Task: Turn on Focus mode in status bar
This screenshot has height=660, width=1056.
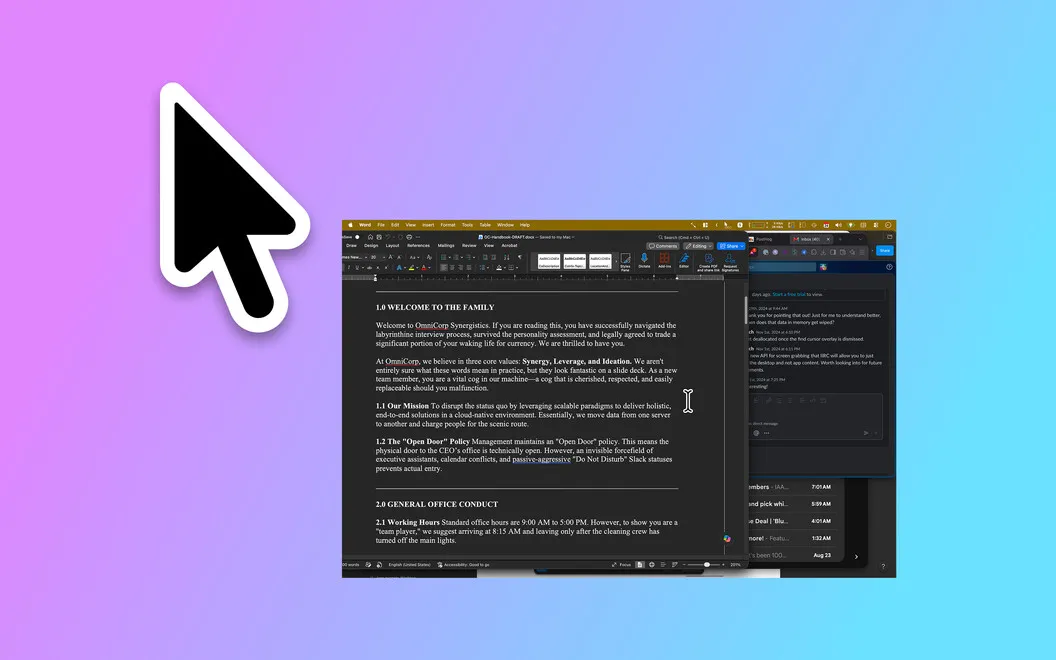Action: coord(622,564)
